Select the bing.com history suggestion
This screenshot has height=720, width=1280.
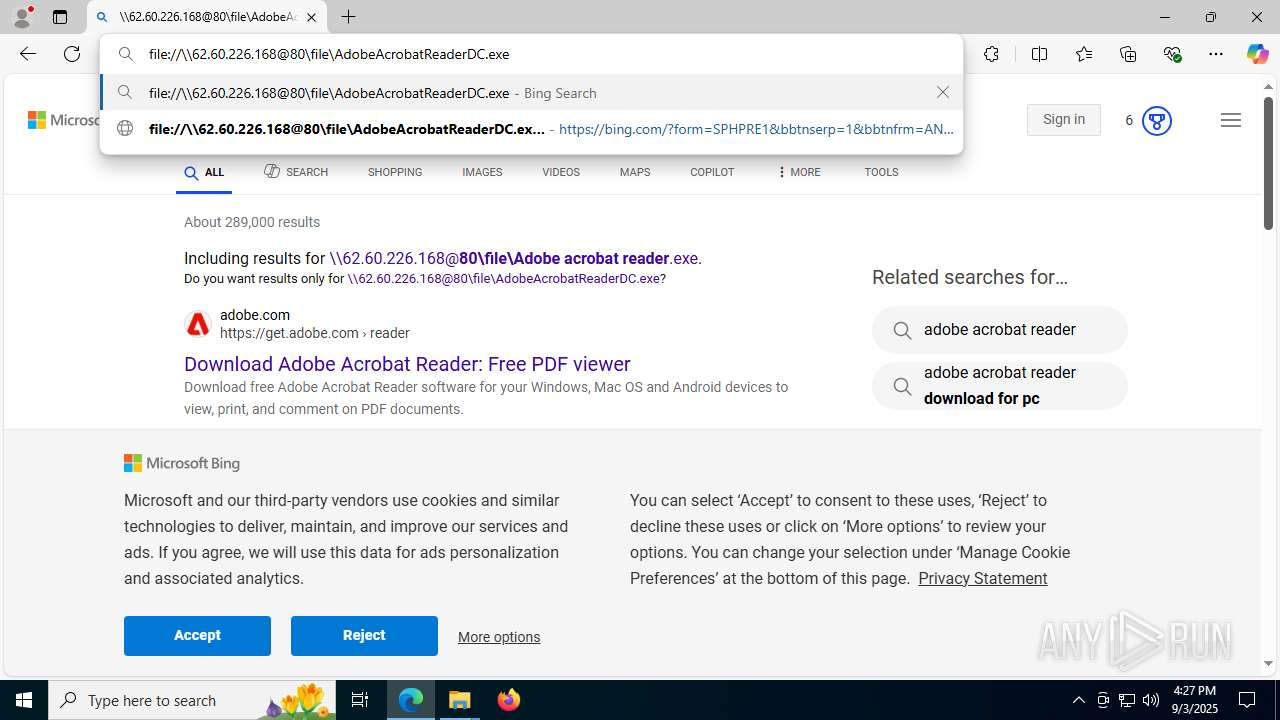(x=531, y=129)
